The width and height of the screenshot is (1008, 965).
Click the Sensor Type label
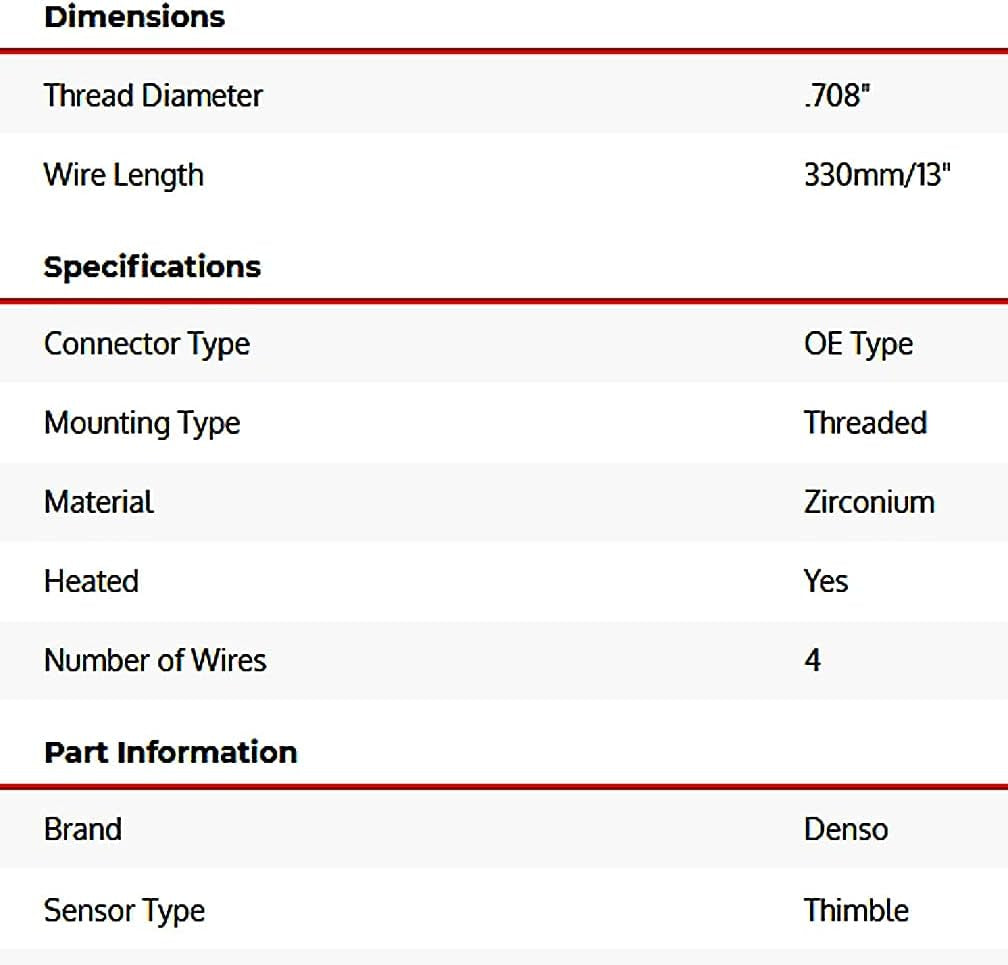point(124,911)
